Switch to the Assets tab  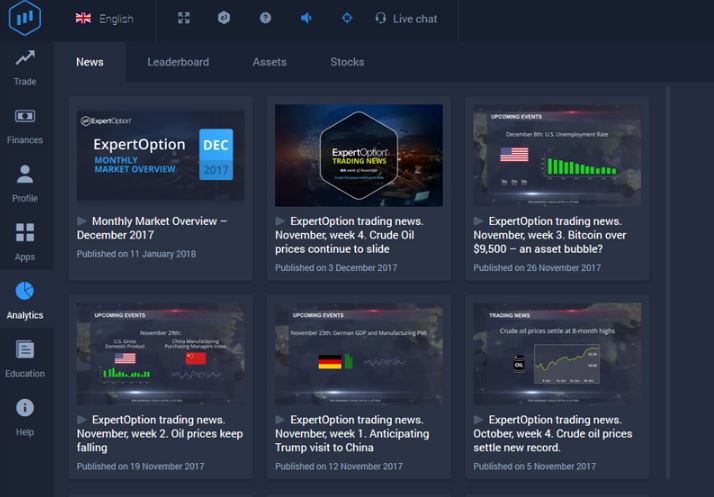270,62
